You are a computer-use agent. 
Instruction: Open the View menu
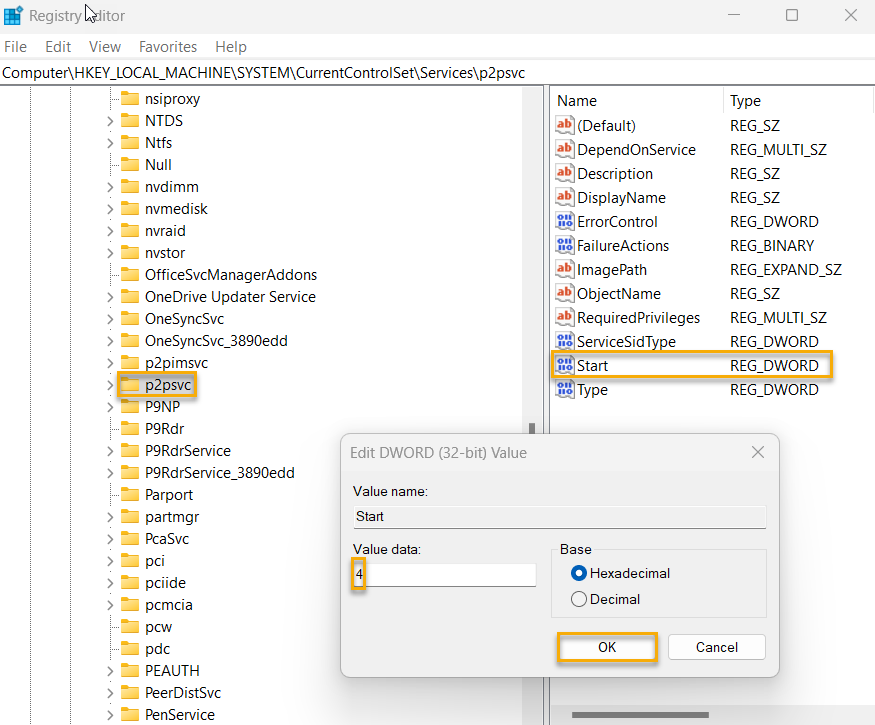coord(104,46)
